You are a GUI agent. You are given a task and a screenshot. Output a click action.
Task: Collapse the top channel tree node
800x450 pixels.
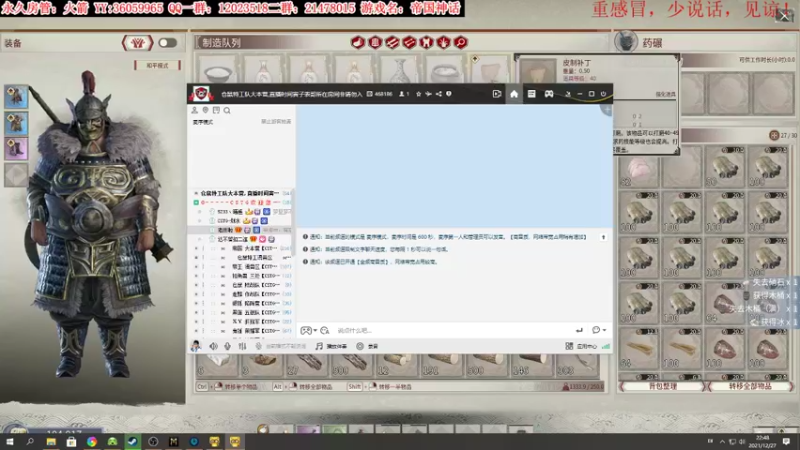[x=196, y=193]
